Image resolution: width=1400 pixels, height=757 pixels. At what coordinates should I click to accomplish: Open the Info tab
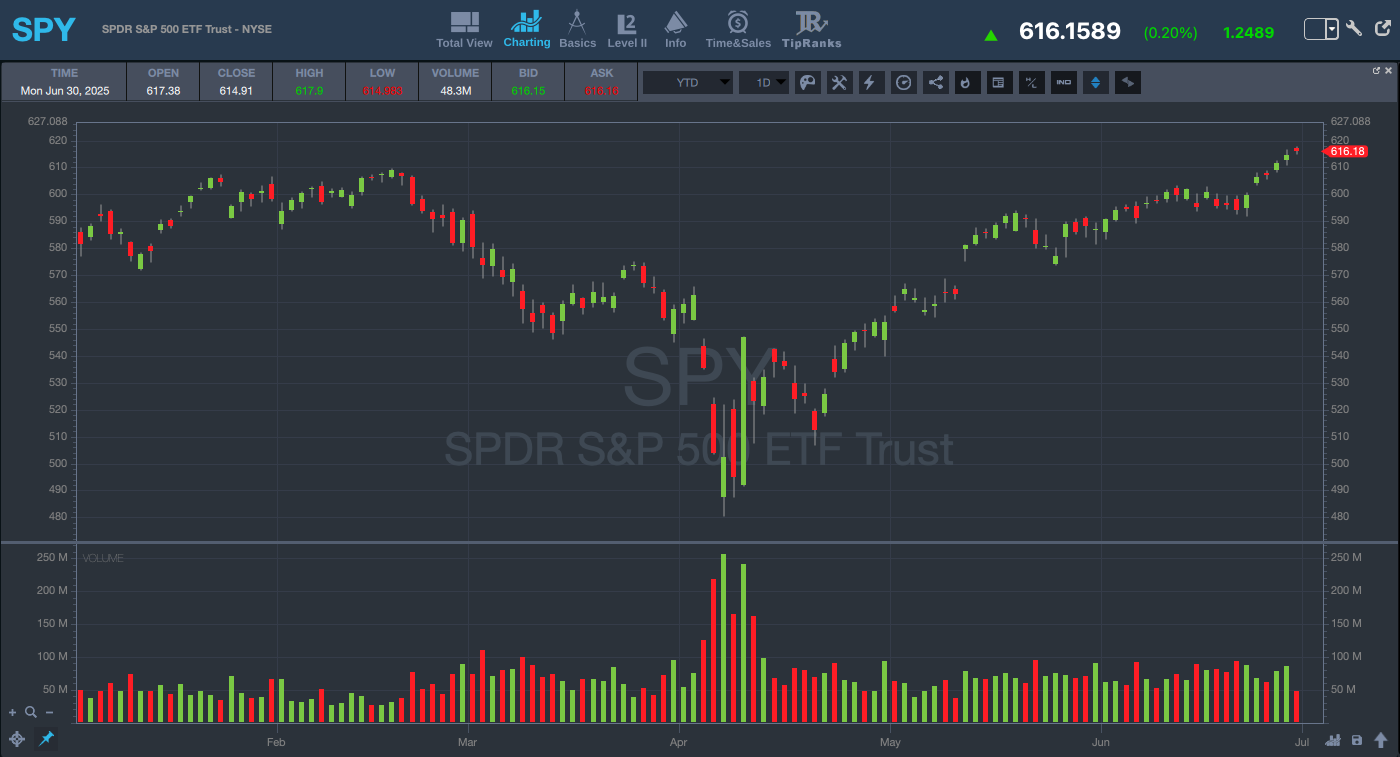676,30
